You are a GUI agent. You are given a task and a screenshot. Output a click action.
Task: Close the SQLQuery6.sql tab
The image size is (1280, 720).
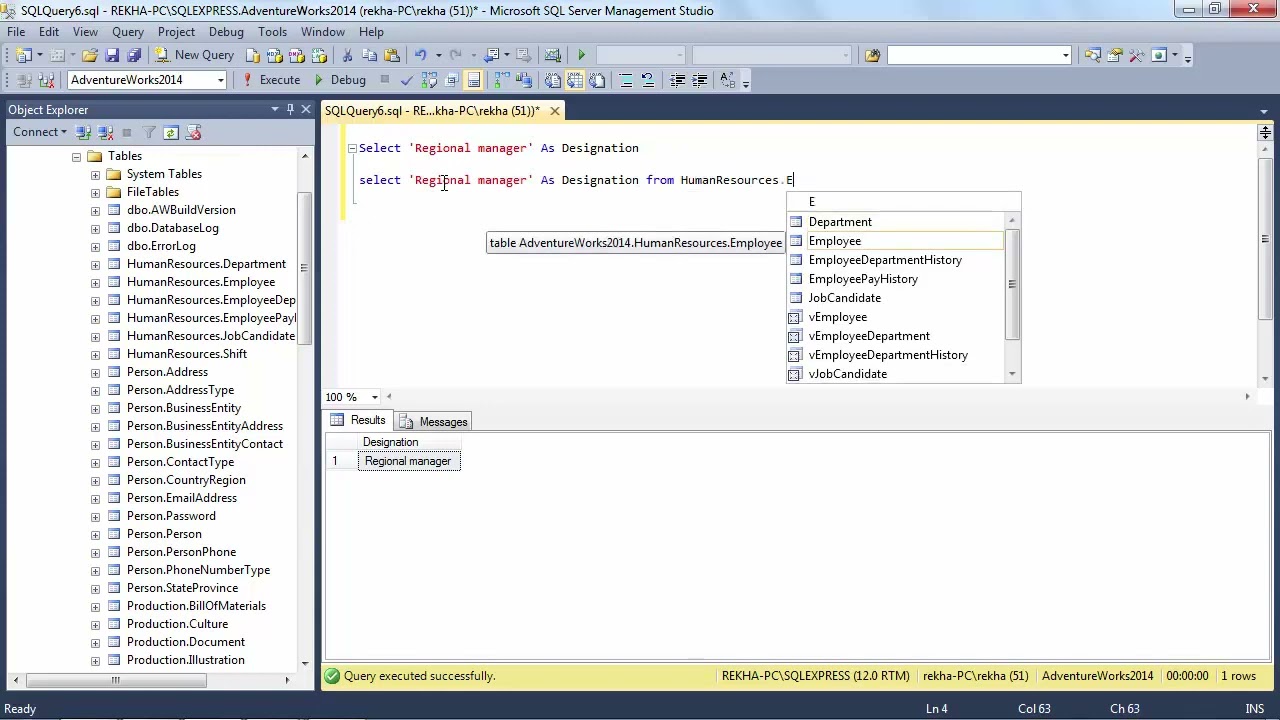coord(554,111)
